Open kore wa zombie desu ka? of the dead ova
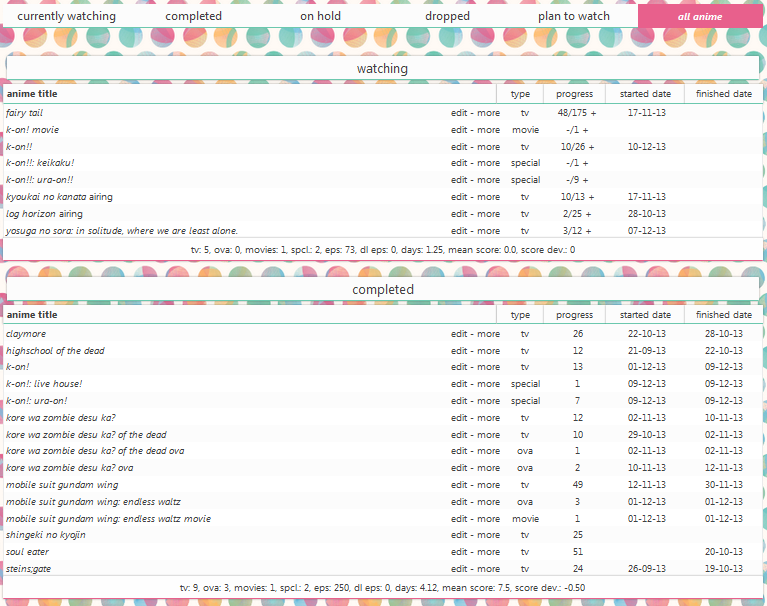The image size is (767, 606). [95, 451]
